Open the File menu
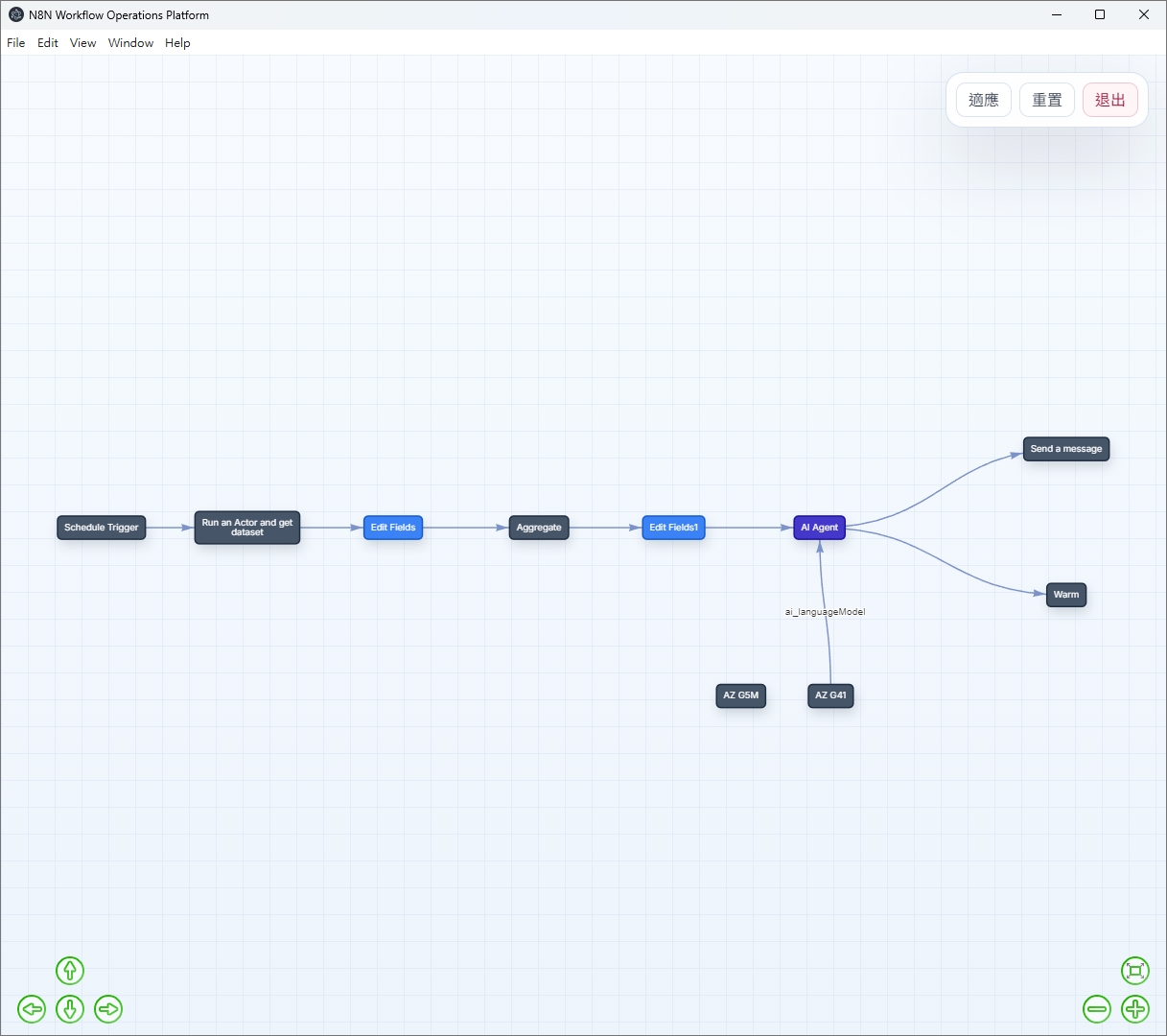Screen dimensions: 1167x1036 [x=16, y=43]
